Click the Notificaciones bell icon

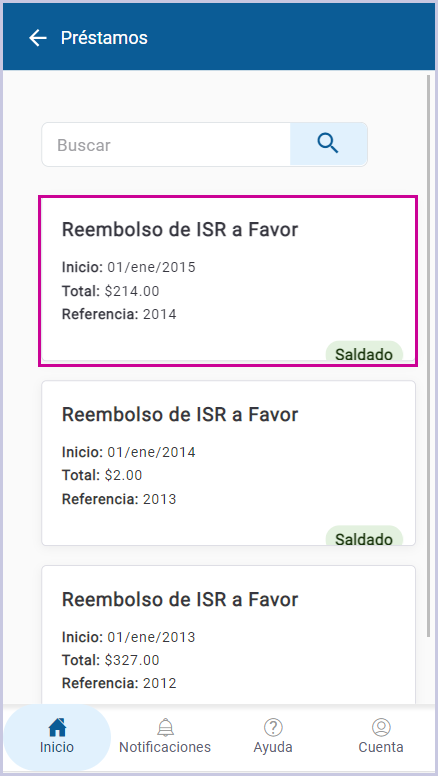tap(165, 728)
